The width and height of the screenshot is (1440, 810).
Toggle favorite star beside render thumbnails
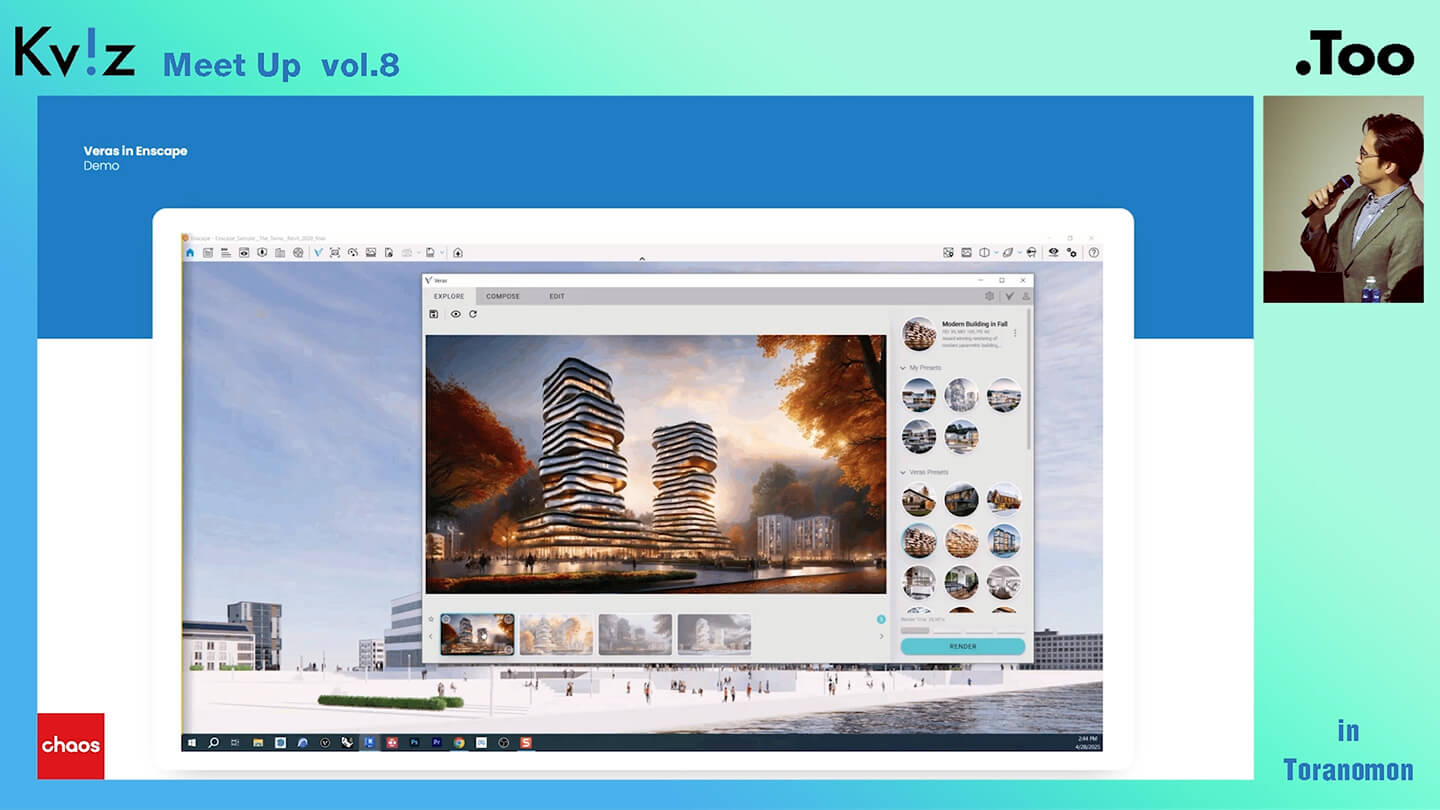pos(431,620)
